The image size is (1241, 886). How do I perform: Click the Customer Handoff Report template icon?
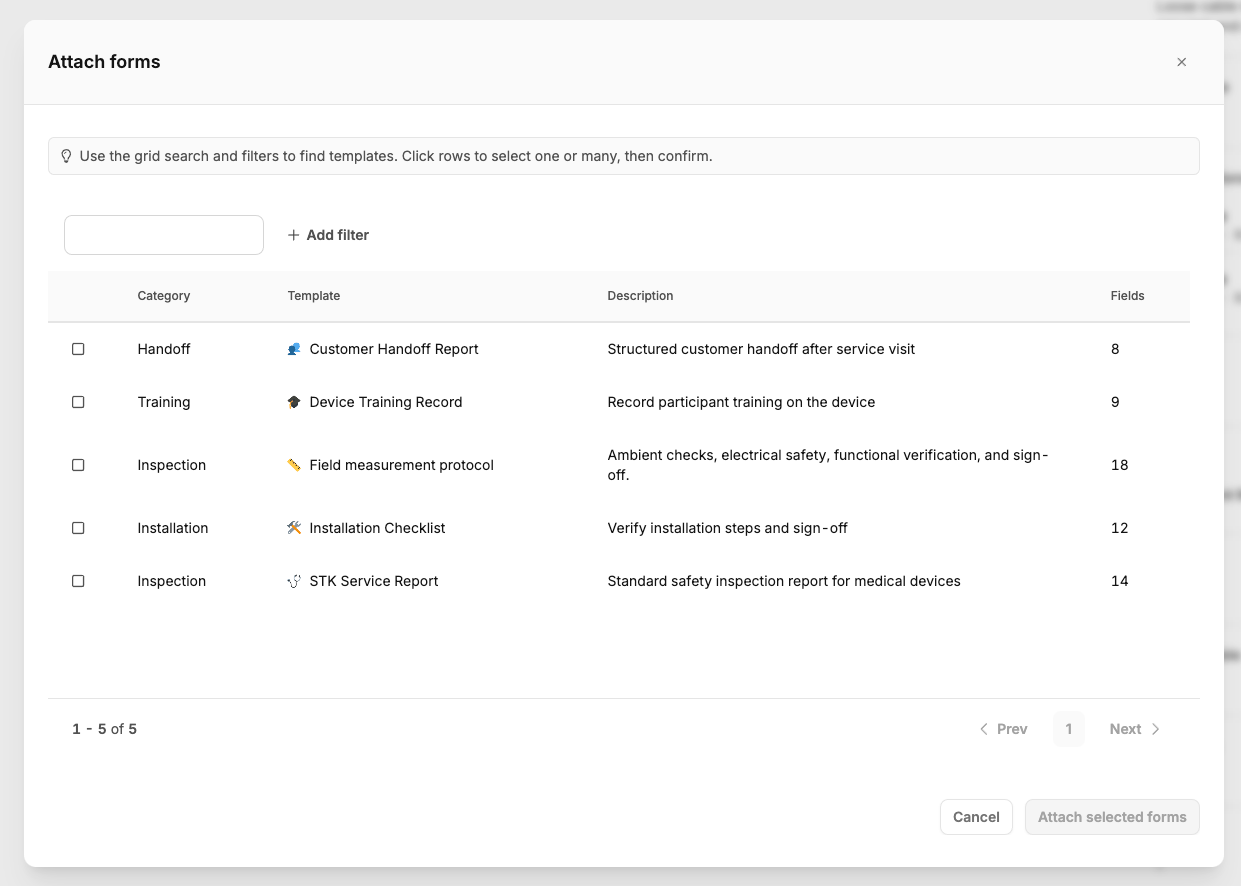pos(294,349)
